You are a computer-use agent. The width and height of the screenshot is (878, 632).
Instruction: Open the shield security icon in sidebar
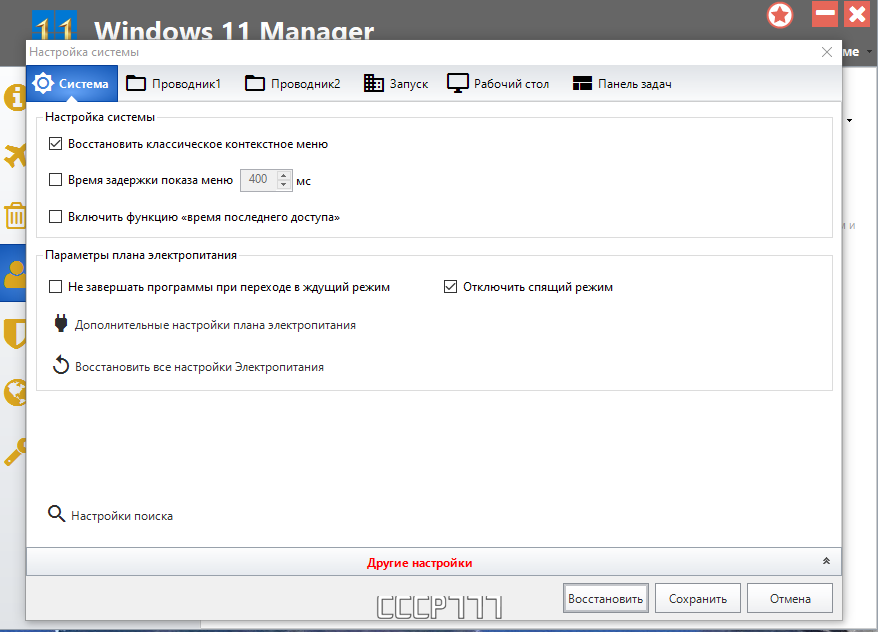click(x=15, y=334)
